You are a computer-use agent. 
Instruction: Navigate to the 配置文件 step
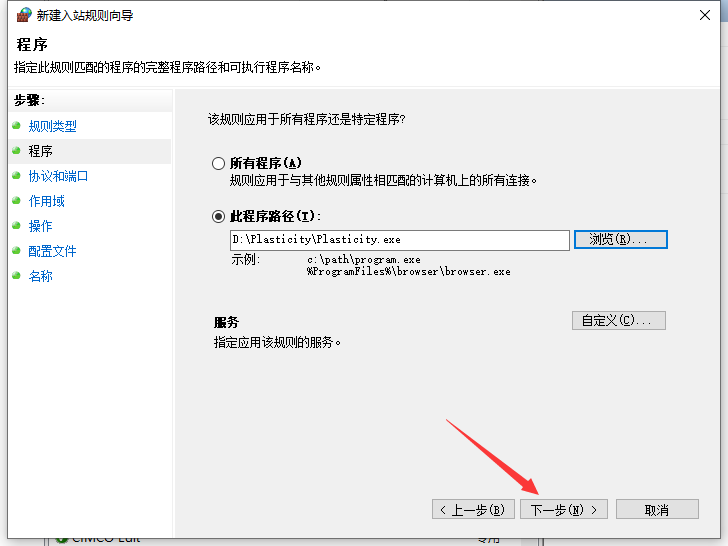point(52,251)
